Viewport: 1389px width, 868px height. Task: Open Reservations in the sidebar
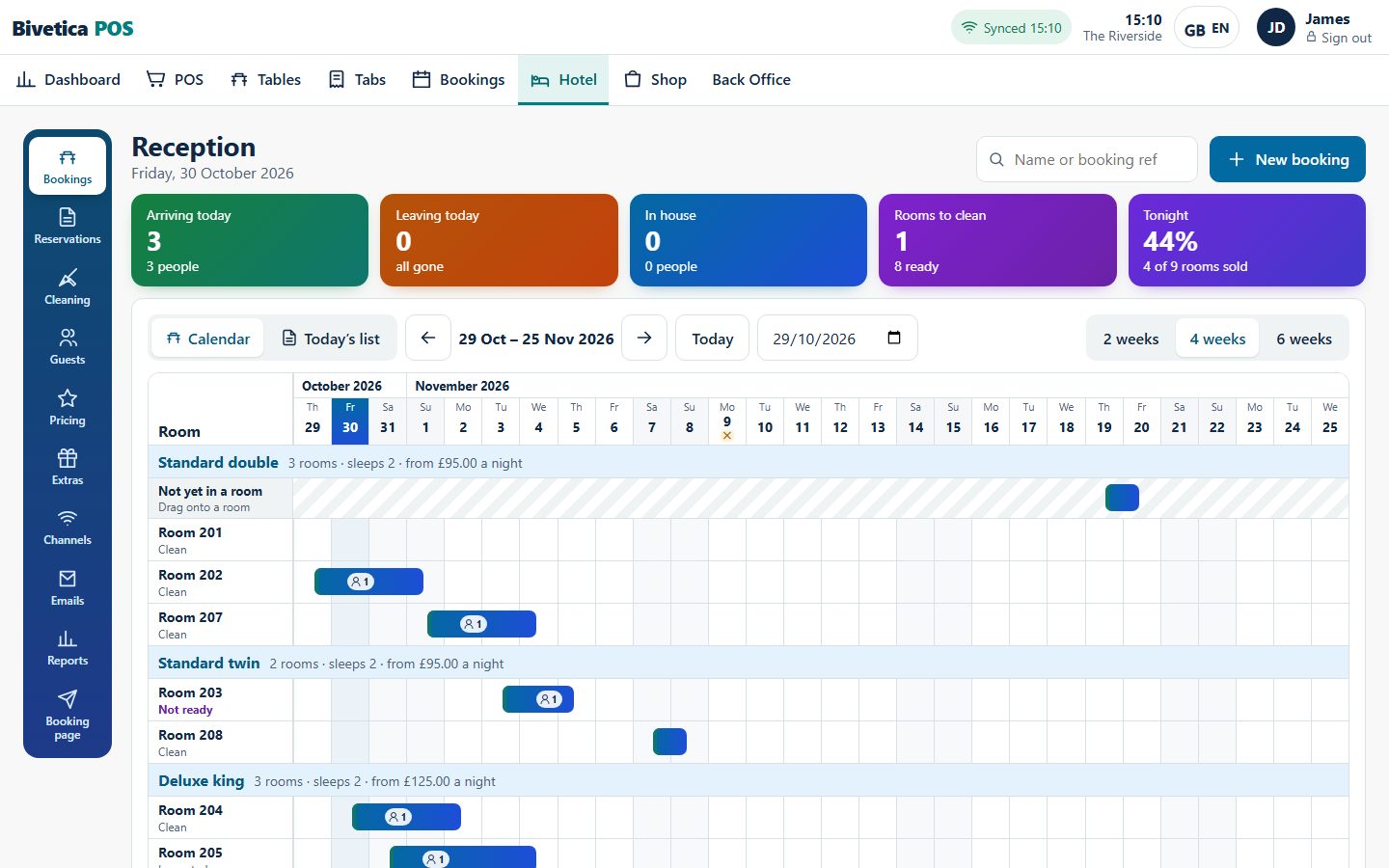pyautogui.click(x=68, y=227)
